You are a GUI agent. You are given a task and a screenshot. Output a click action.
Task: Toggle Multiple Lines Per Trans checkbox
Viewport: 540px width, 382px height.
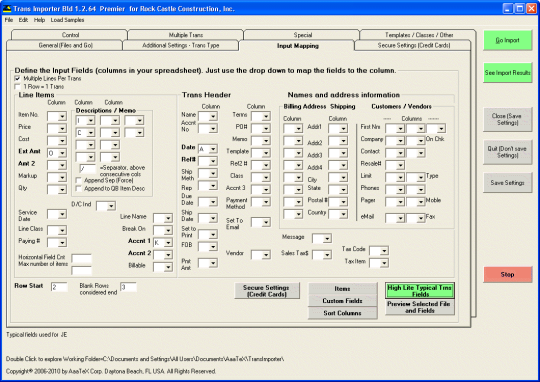[x=17, y=79]
